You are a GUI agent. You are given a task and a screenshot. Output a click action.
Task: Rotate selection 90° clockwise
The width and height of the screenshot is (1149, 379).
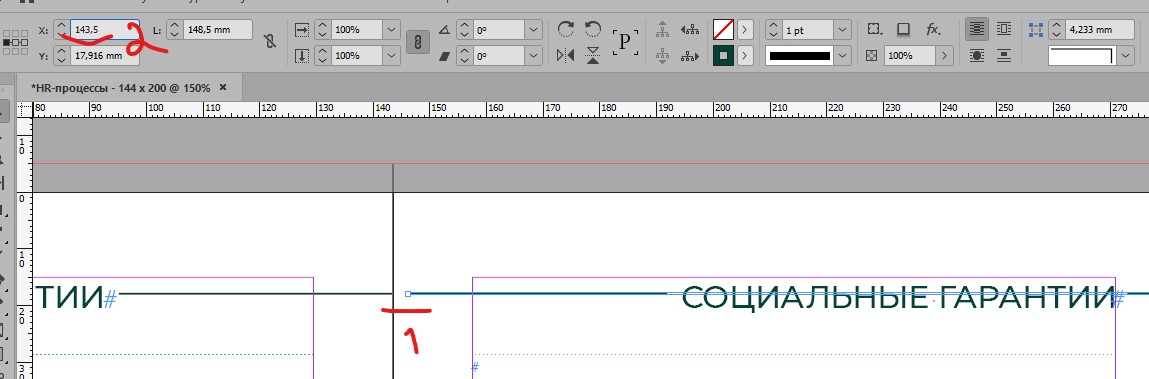565,29
